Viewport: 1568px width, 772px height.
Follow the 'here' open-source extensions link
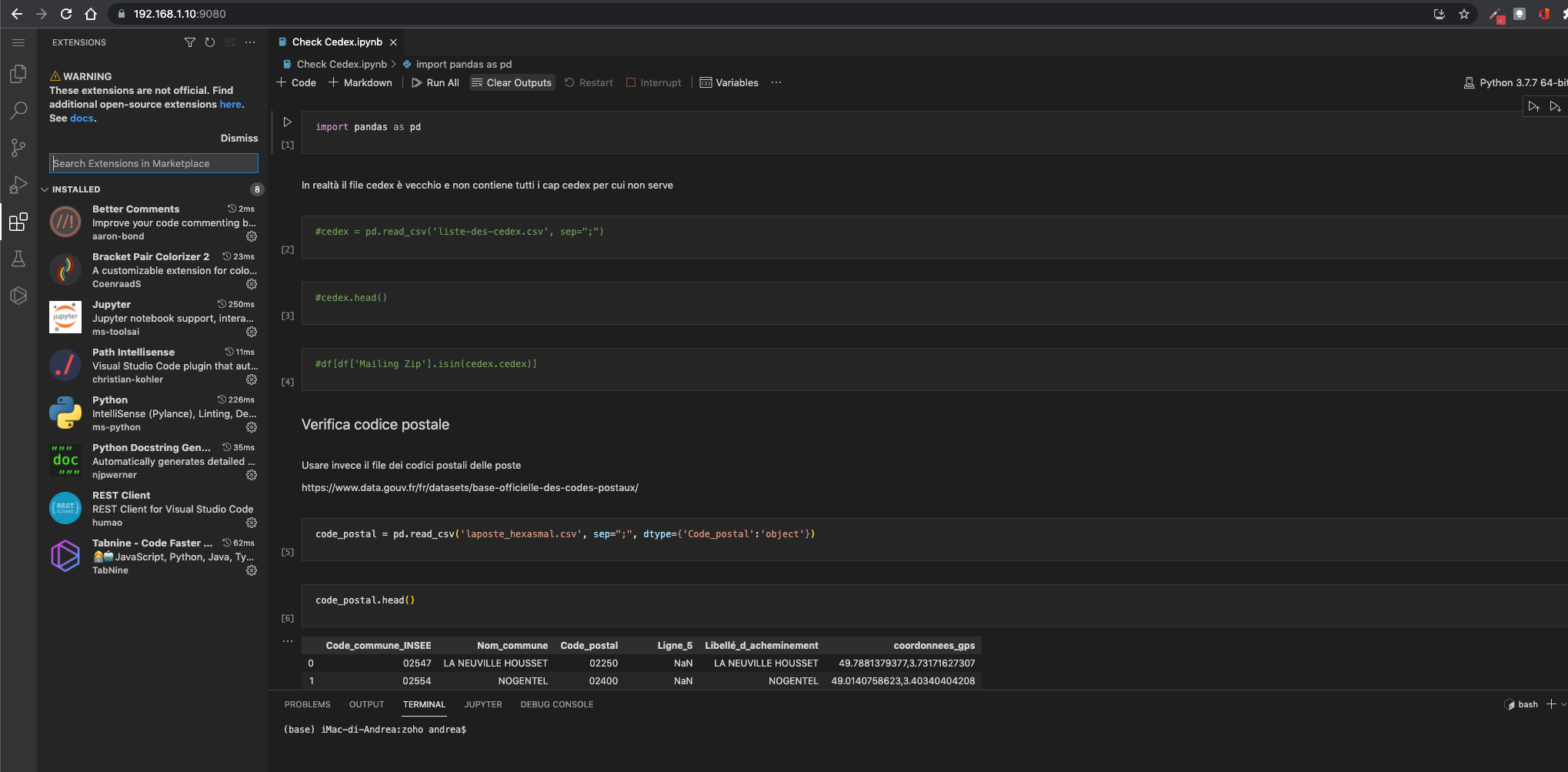(x=231, y=105)
